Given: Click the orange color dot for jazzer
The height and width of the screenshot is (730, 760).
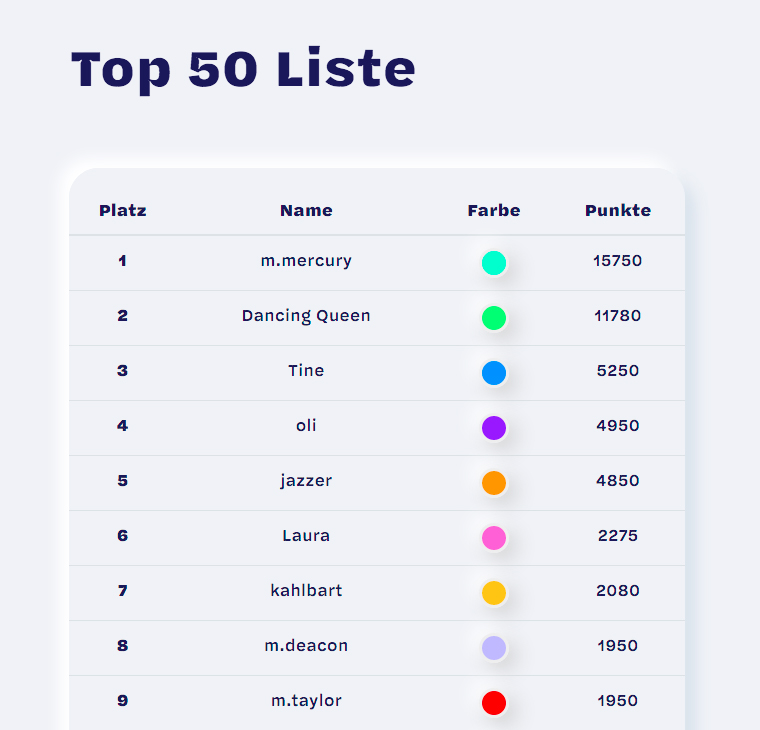Looking at the screenshot, I should click(494, 483).
